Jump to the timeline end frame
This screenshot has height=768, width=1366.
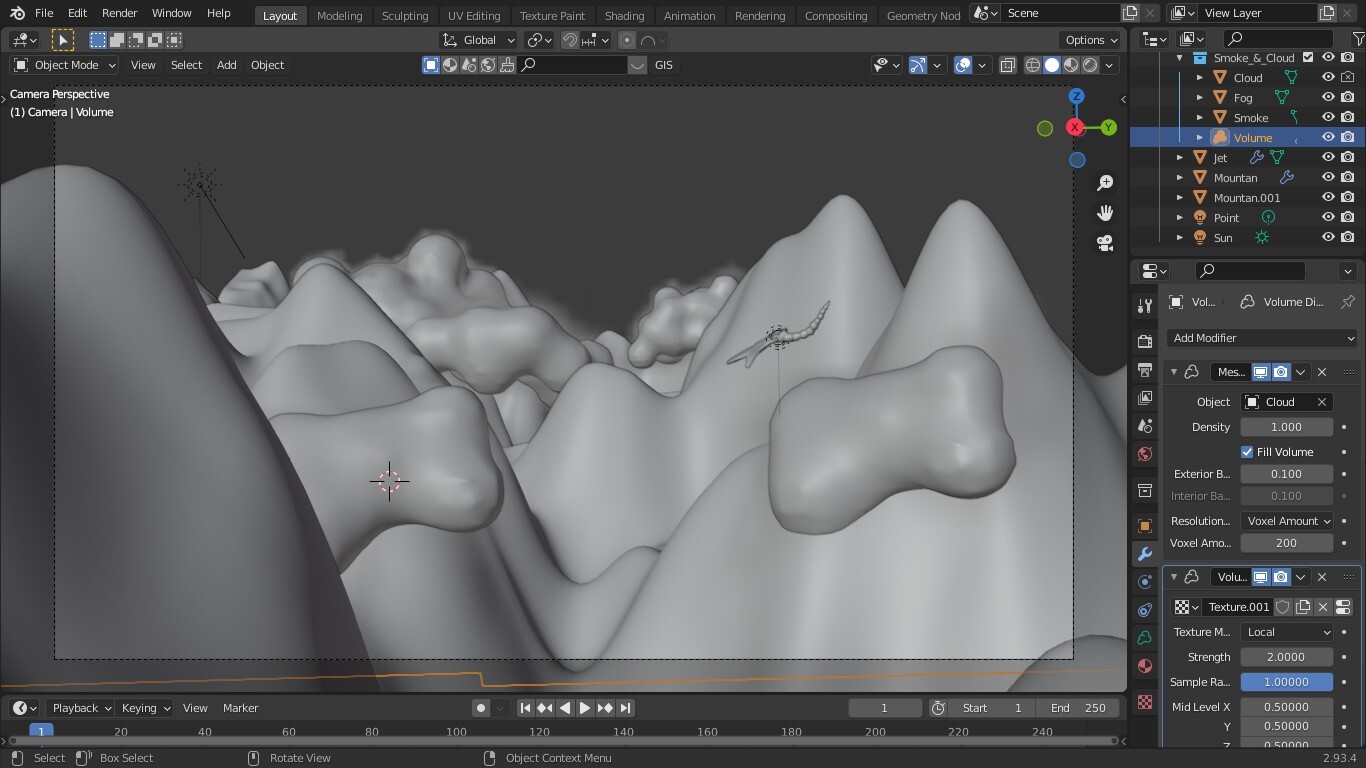625,708
